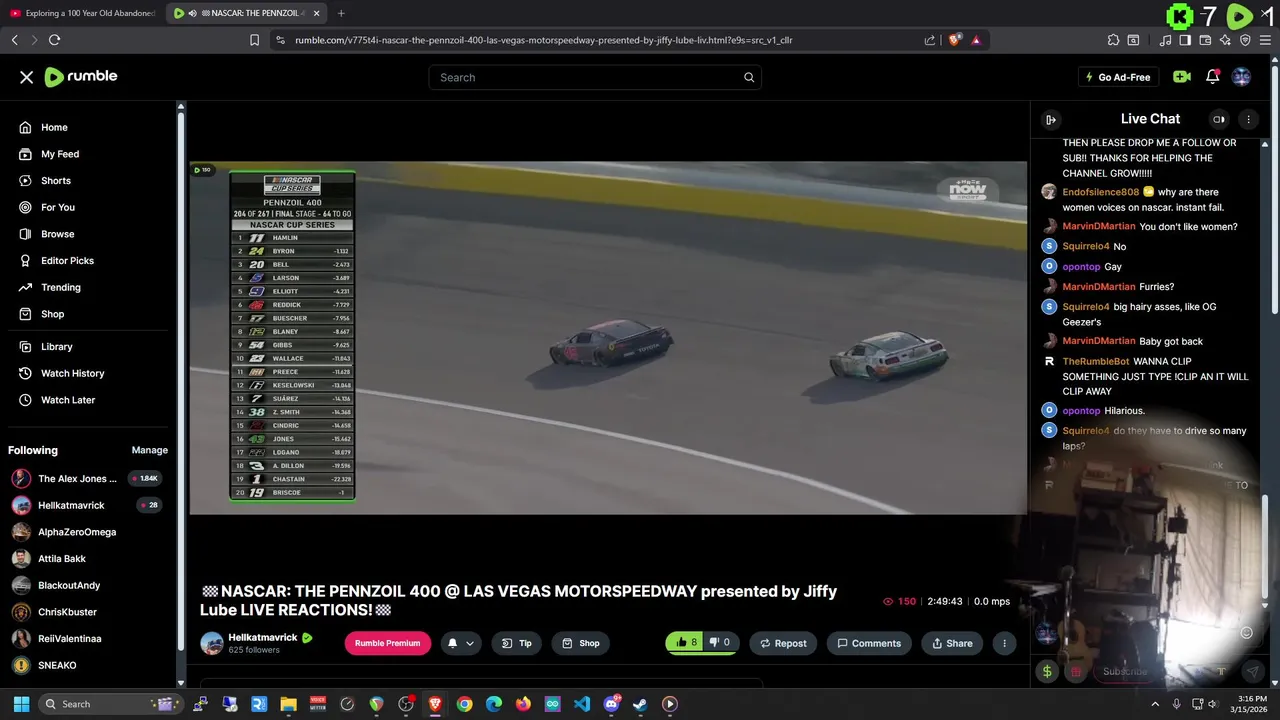Click Shop button under video
Screen dimensions: 1280x720
pyautogui.click(x=581, y=643)
